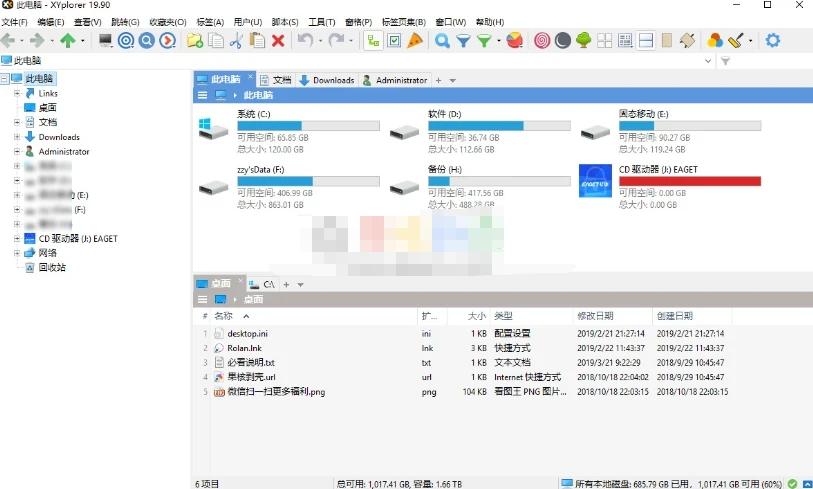Undo the last action via toolbar
The image size is (813, 489).
[305, 39]
